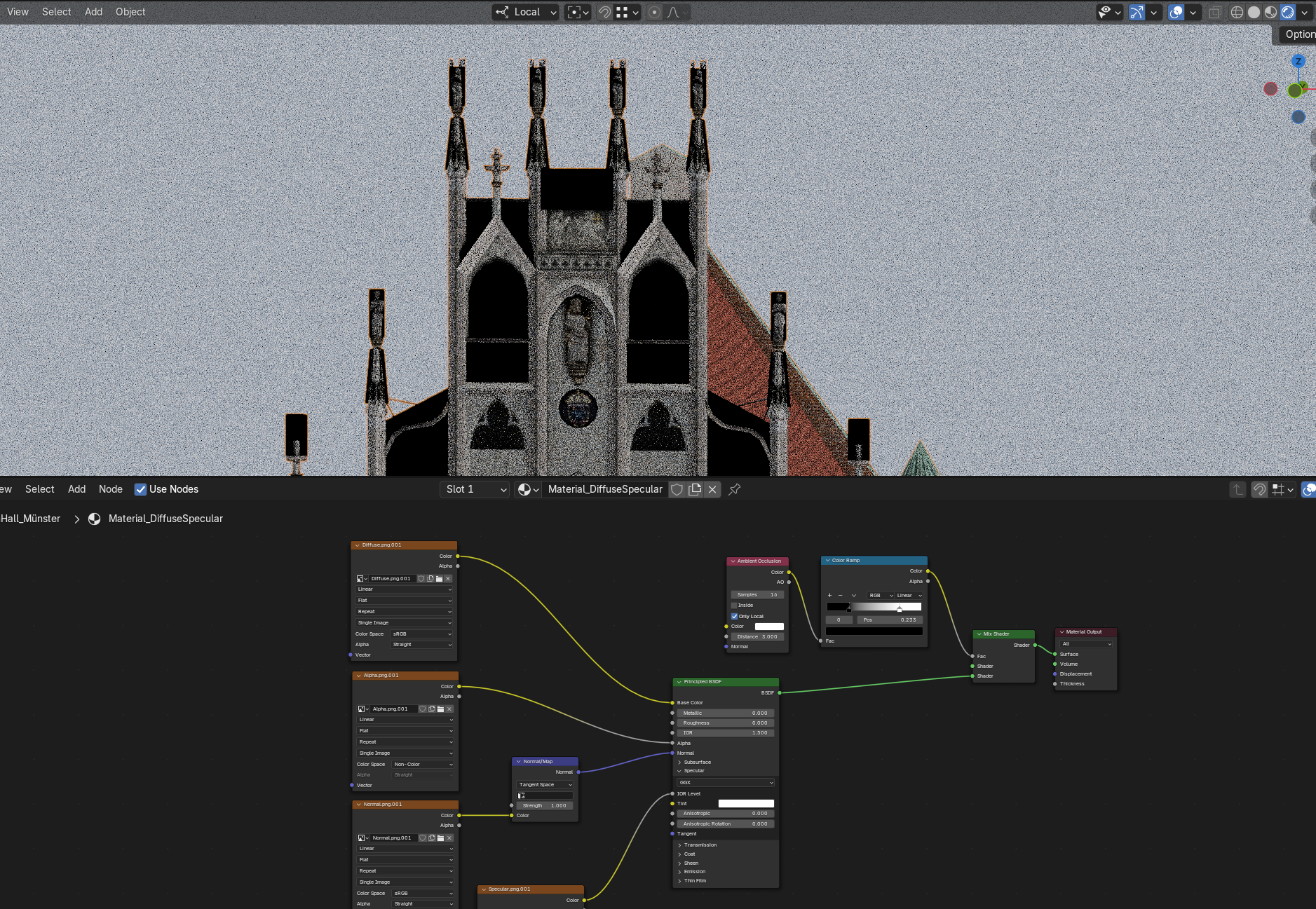Screen dimensions: 1316x909
Task: Unlink the Material_DiffuseSpecular material
Action: click(712, 489)
